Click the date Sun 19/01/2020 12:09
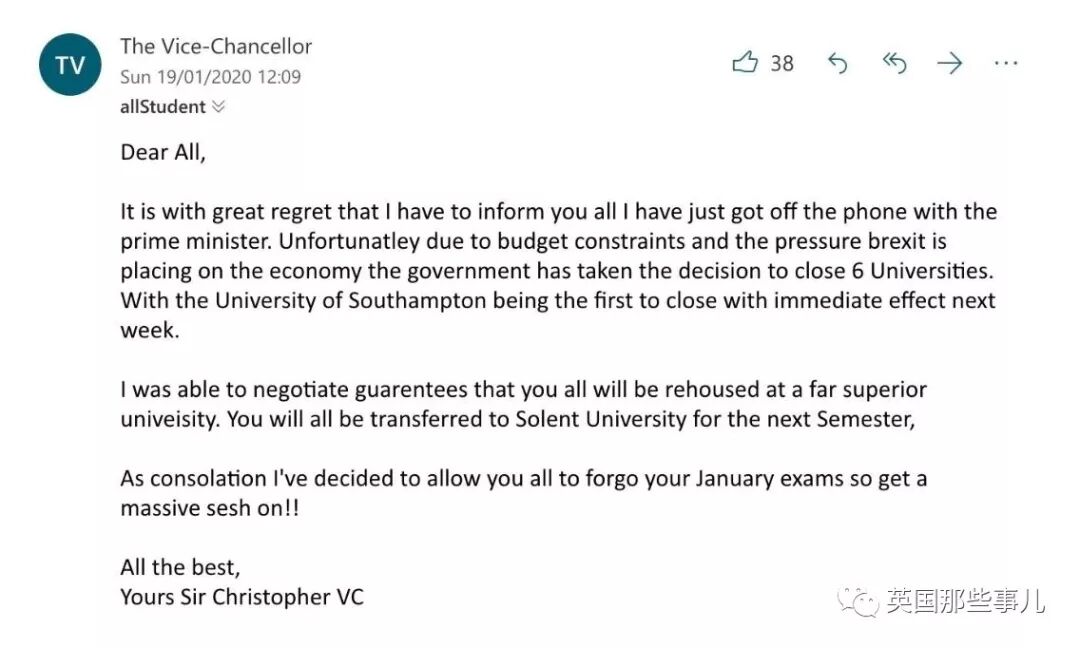This screenshot has height=648, width=1080. click(210, 76)
